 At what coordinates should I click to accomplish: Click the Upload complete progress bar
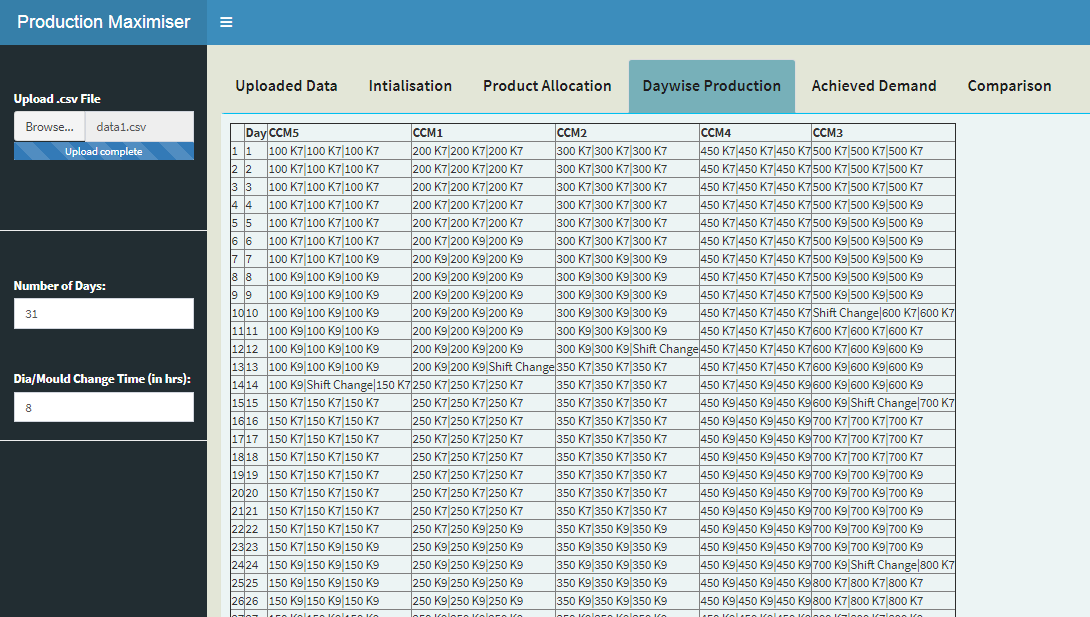coord(103,152)
